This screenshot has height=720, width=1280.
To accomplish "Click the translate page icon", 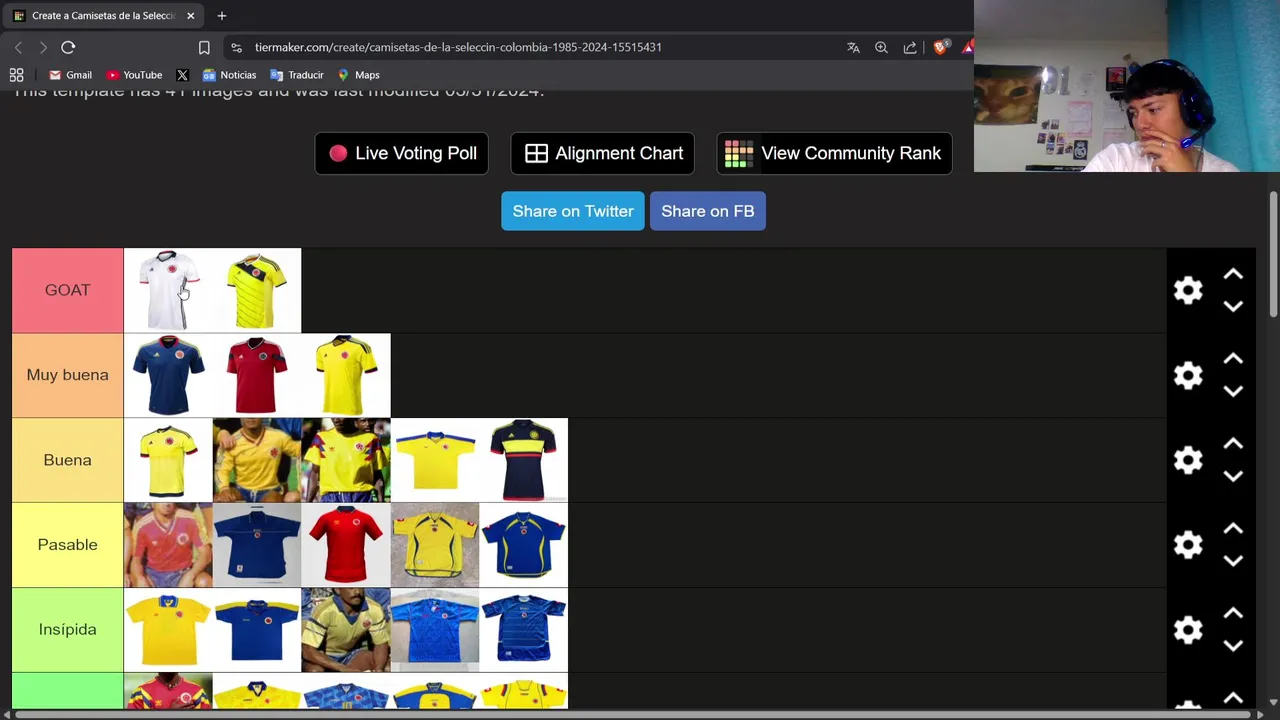I will point(853,47).
